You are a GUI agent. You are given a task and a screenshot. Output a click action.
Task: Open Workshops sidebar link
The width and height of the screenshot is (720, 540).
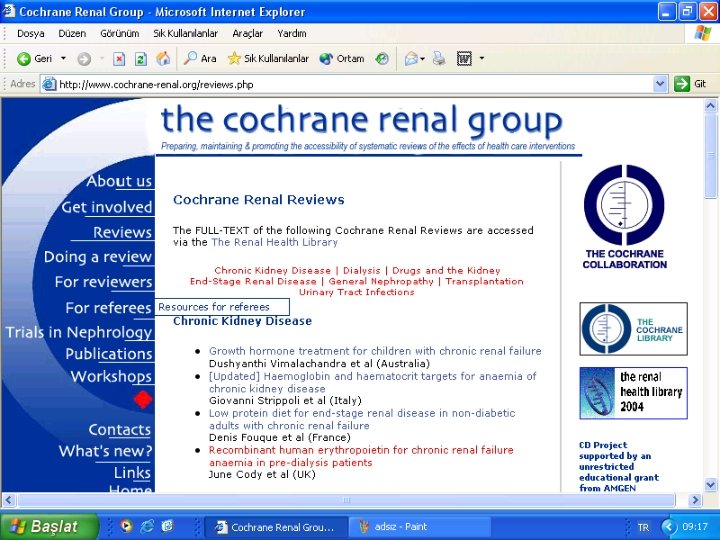point(111,376)
